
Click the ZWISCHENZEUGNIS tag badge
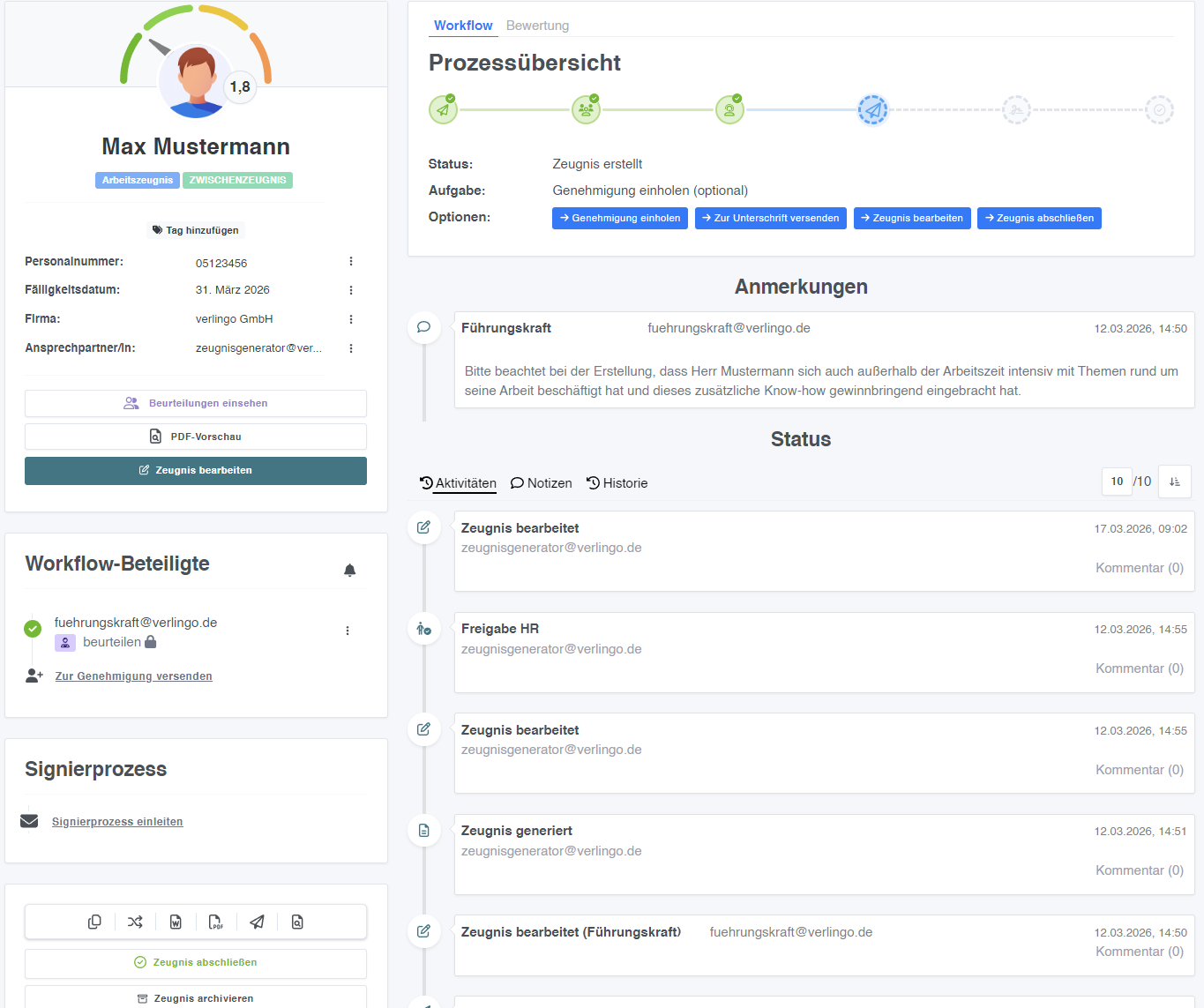tap(238, 180)
